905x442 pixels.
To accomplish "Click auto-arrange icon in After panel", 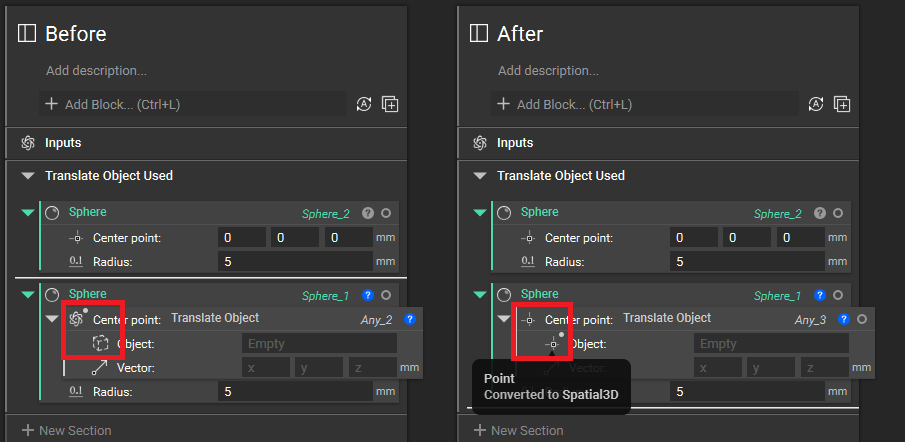I will (816, 104).
